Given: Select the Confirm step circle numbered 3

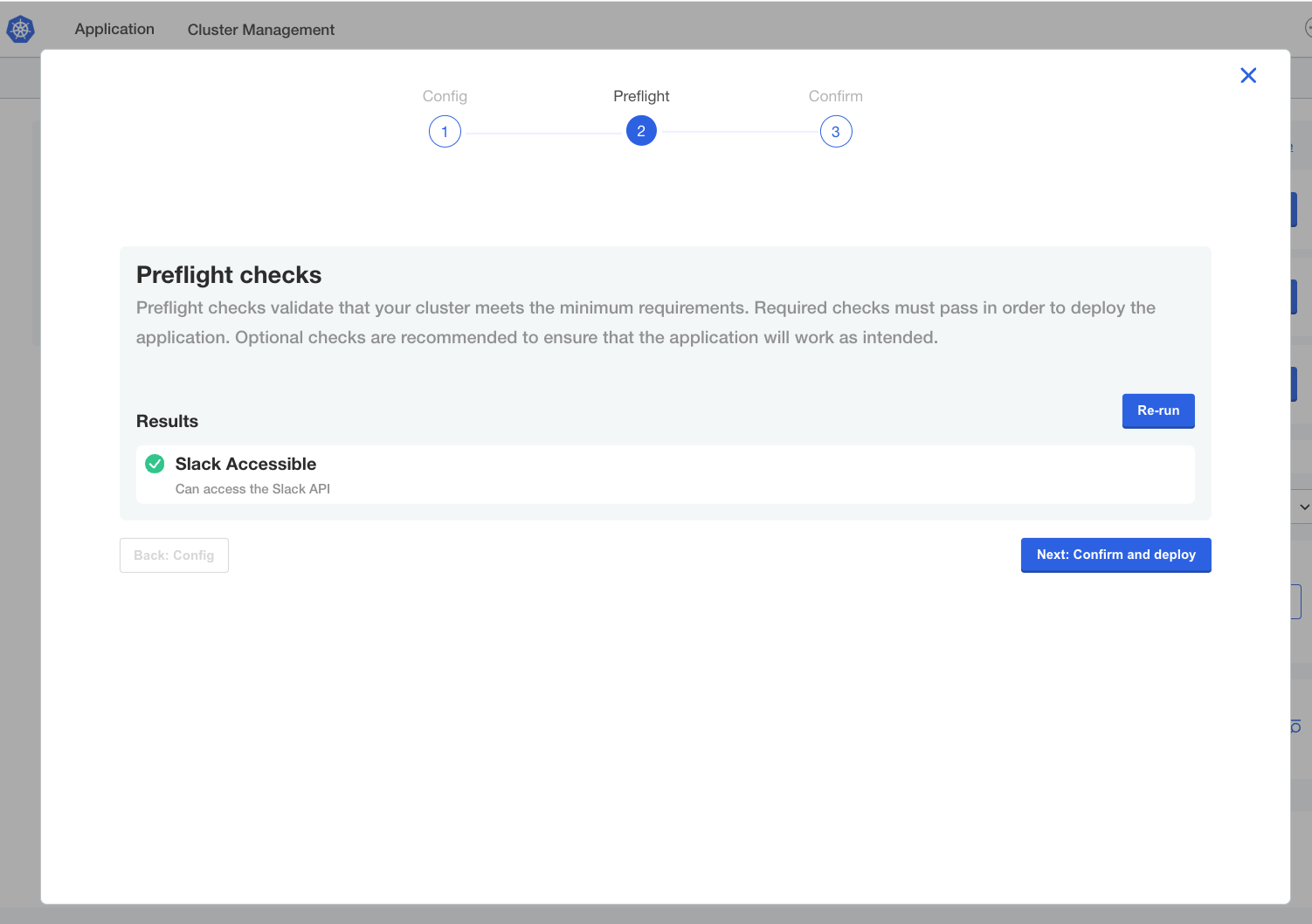Looking at the screenshot, I should (x=836, y=131).
